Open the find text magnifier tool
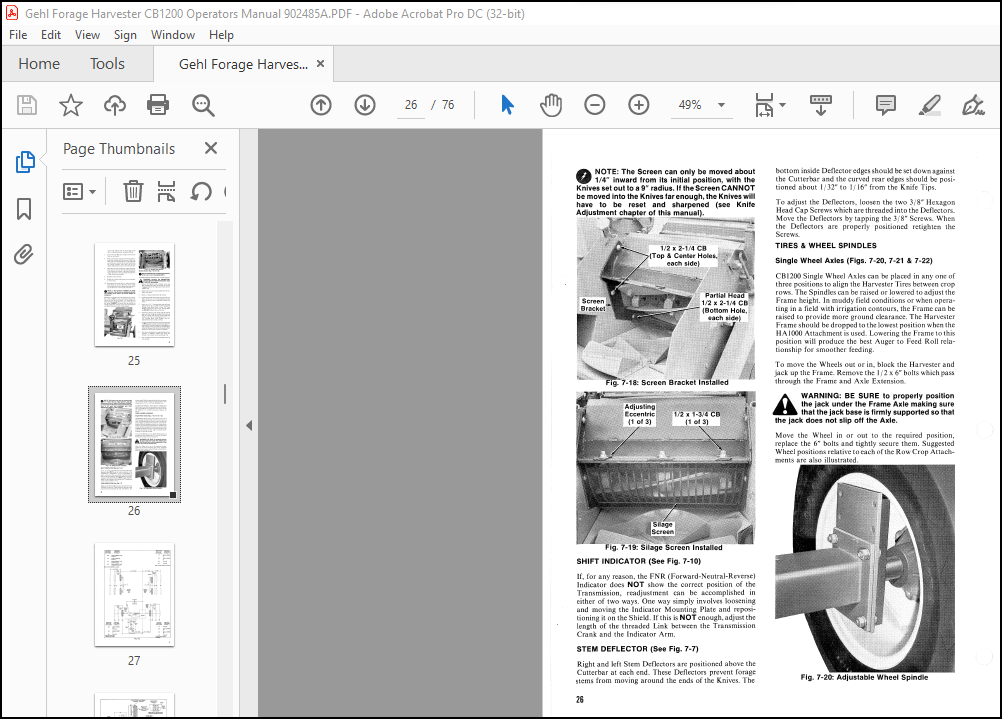 click(x=203, y=105)
